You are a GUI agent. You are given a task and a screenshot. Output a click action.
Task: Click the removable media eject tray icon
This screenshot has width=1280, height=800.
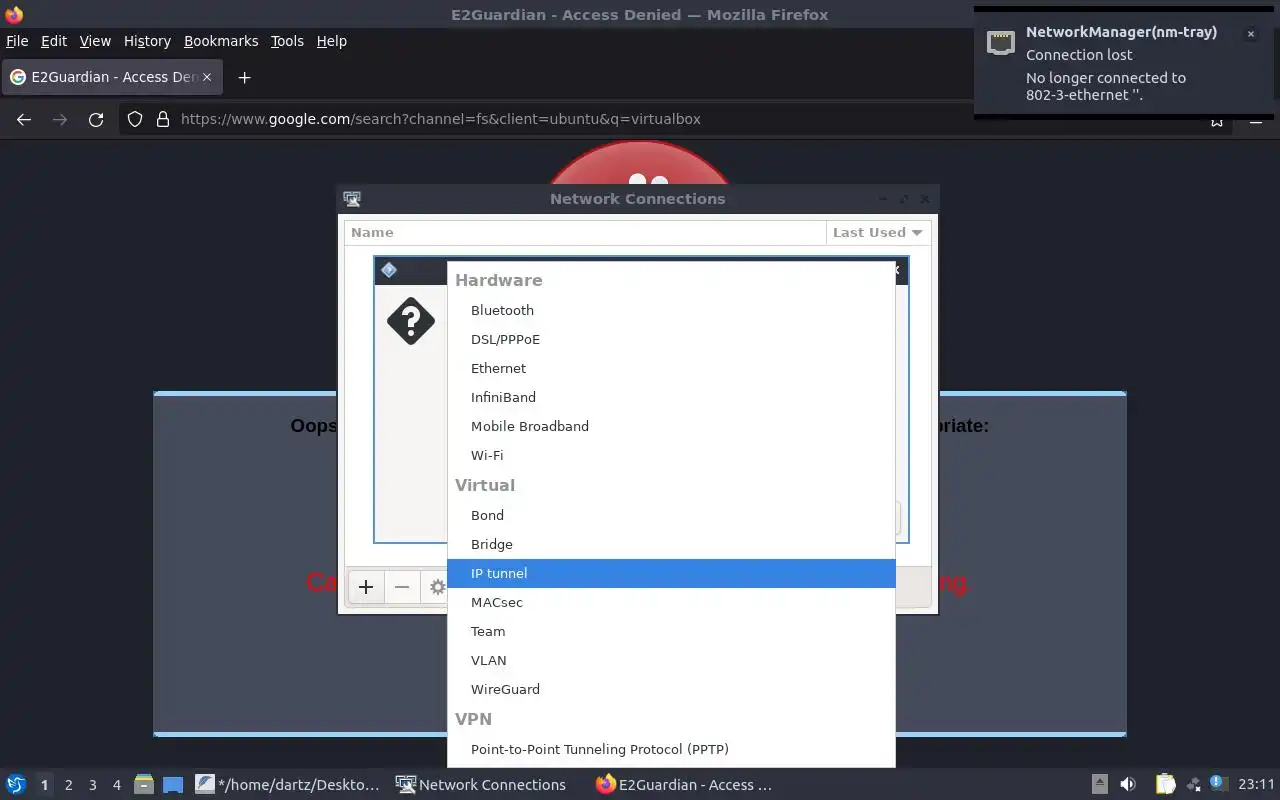tap(1099, 785)
